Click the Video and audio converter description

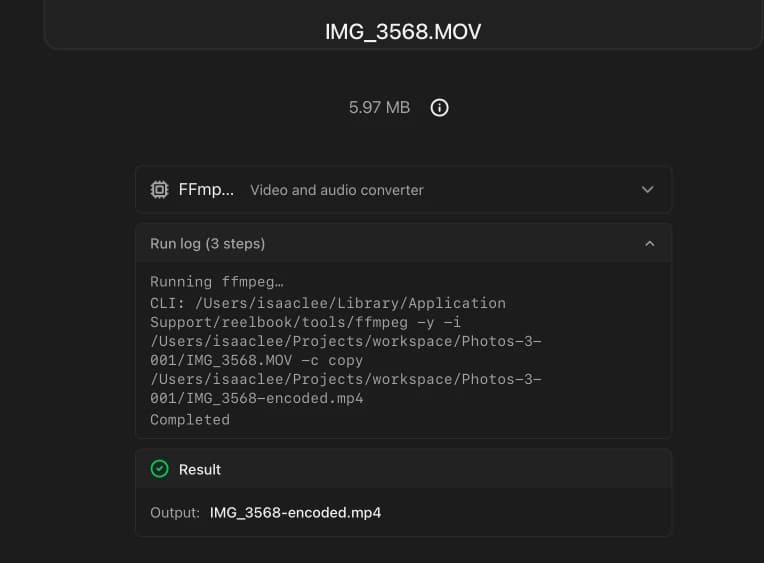(336, 190)
